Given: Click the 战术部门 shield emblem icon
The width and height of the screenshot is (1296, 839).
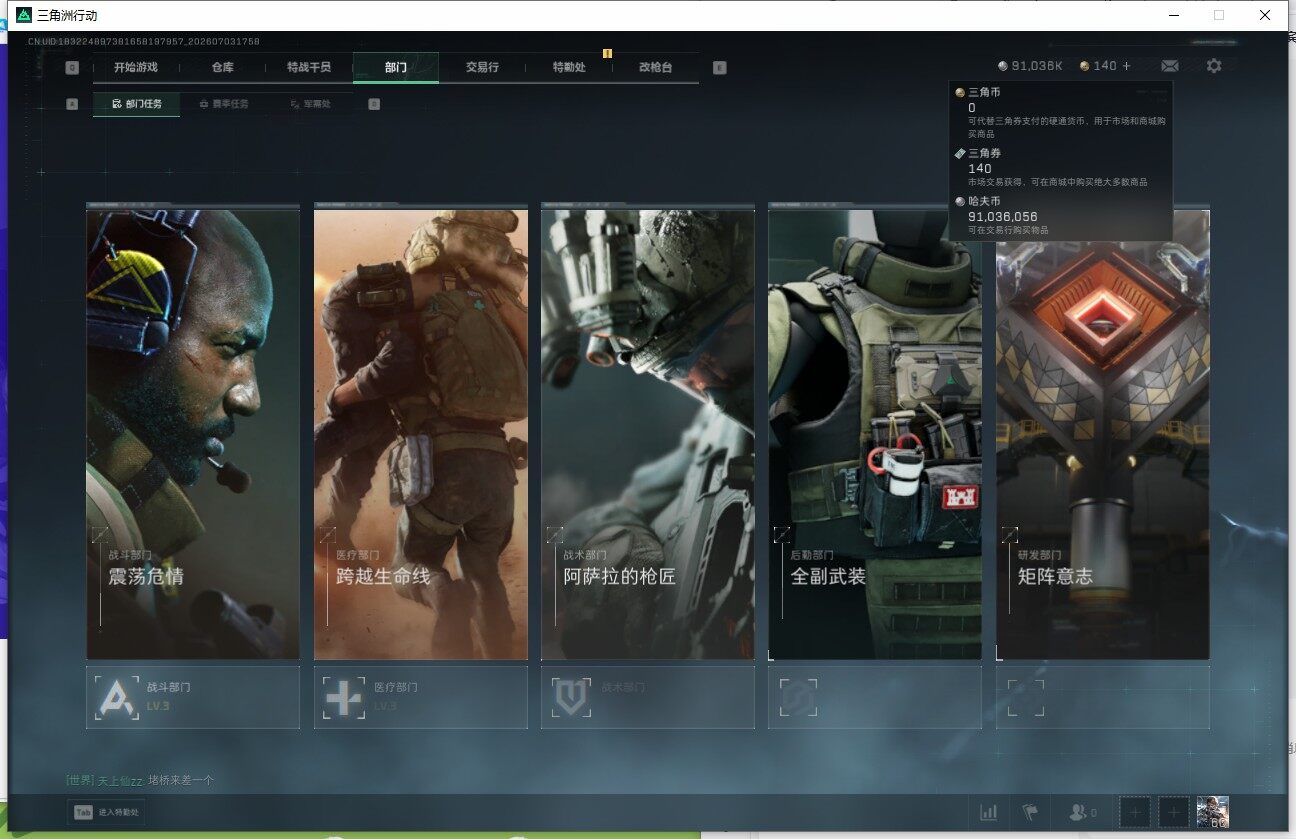Looking at the screenshot, I should [571, 697].
